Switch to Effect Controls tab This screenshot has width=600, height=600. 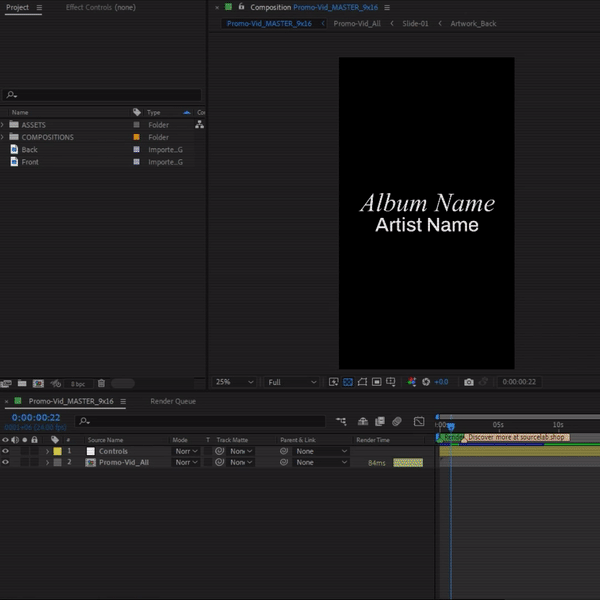100,7
